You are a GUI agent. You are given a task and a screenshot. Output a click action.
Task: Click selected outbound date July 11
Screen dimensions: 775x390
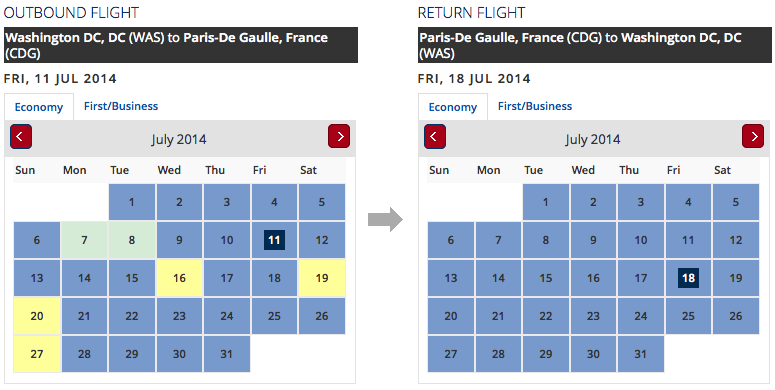(x=274, y=240)
